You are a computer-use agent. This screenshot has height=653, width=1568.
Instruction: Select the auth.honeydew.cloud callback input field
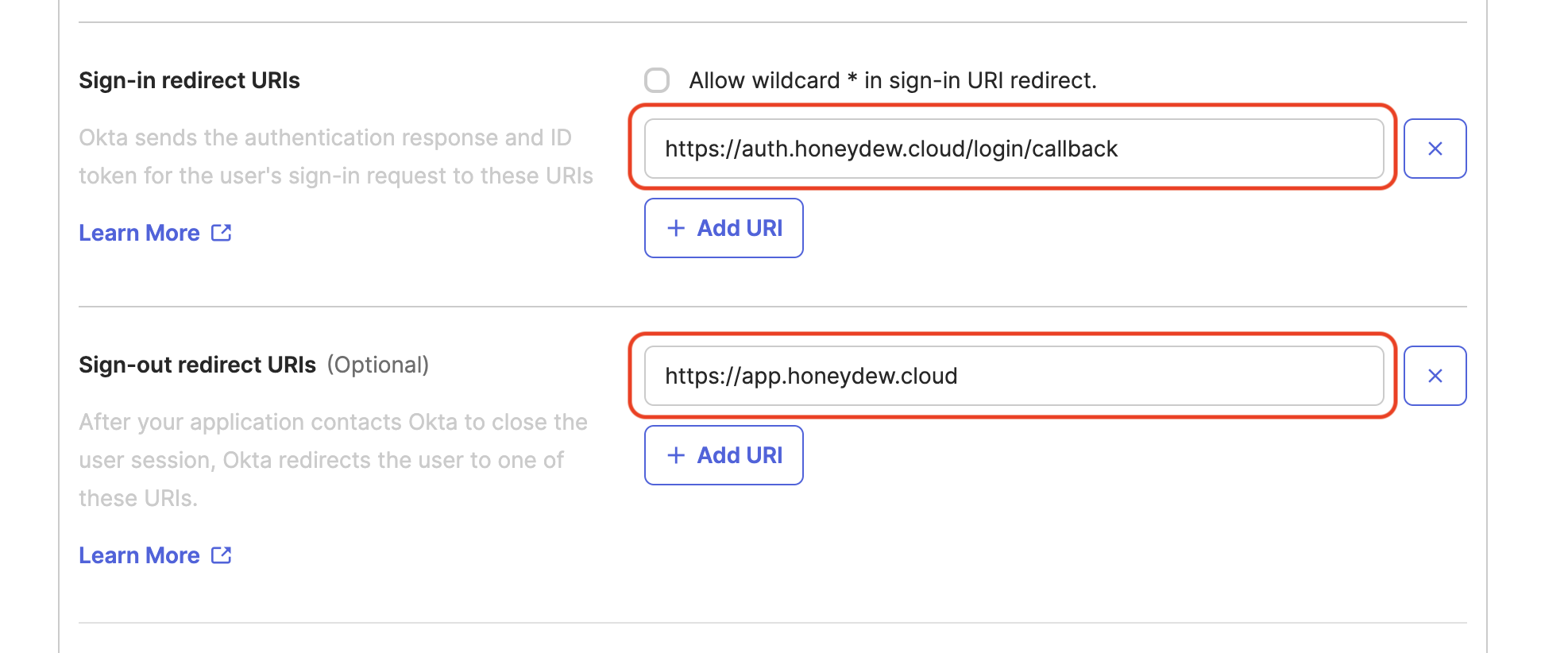click(1013, 149)
